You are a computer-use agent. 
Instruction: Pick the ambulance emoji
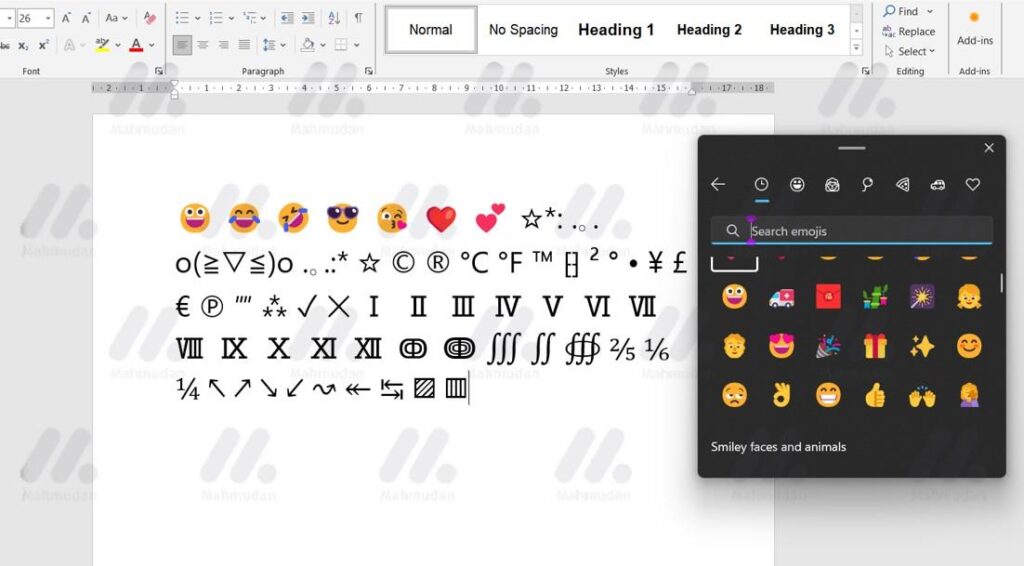tap(781, 297)
